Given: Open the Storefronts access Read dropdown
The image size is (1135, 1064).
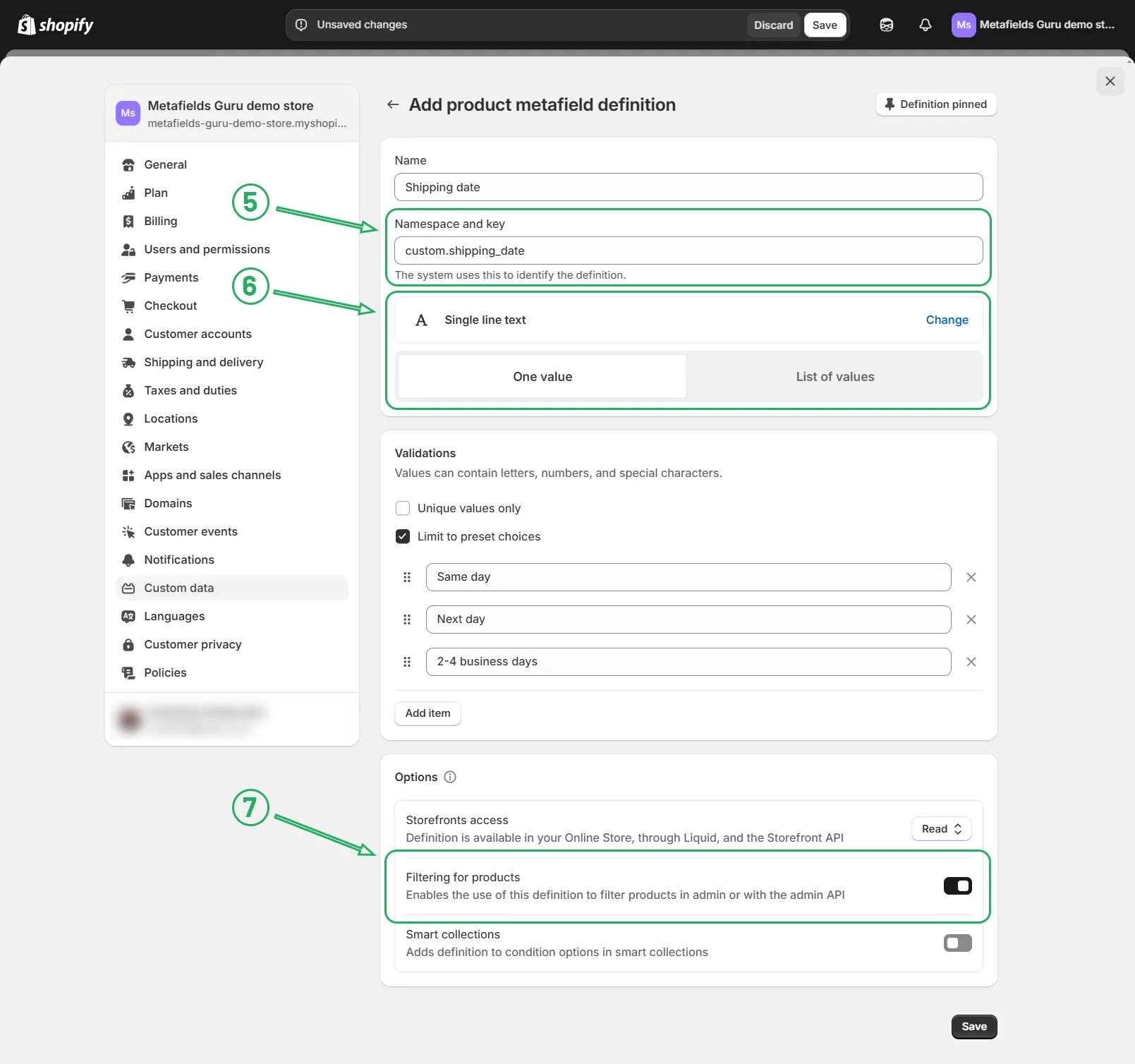Looking at the screenshot, I should (942, 829).
